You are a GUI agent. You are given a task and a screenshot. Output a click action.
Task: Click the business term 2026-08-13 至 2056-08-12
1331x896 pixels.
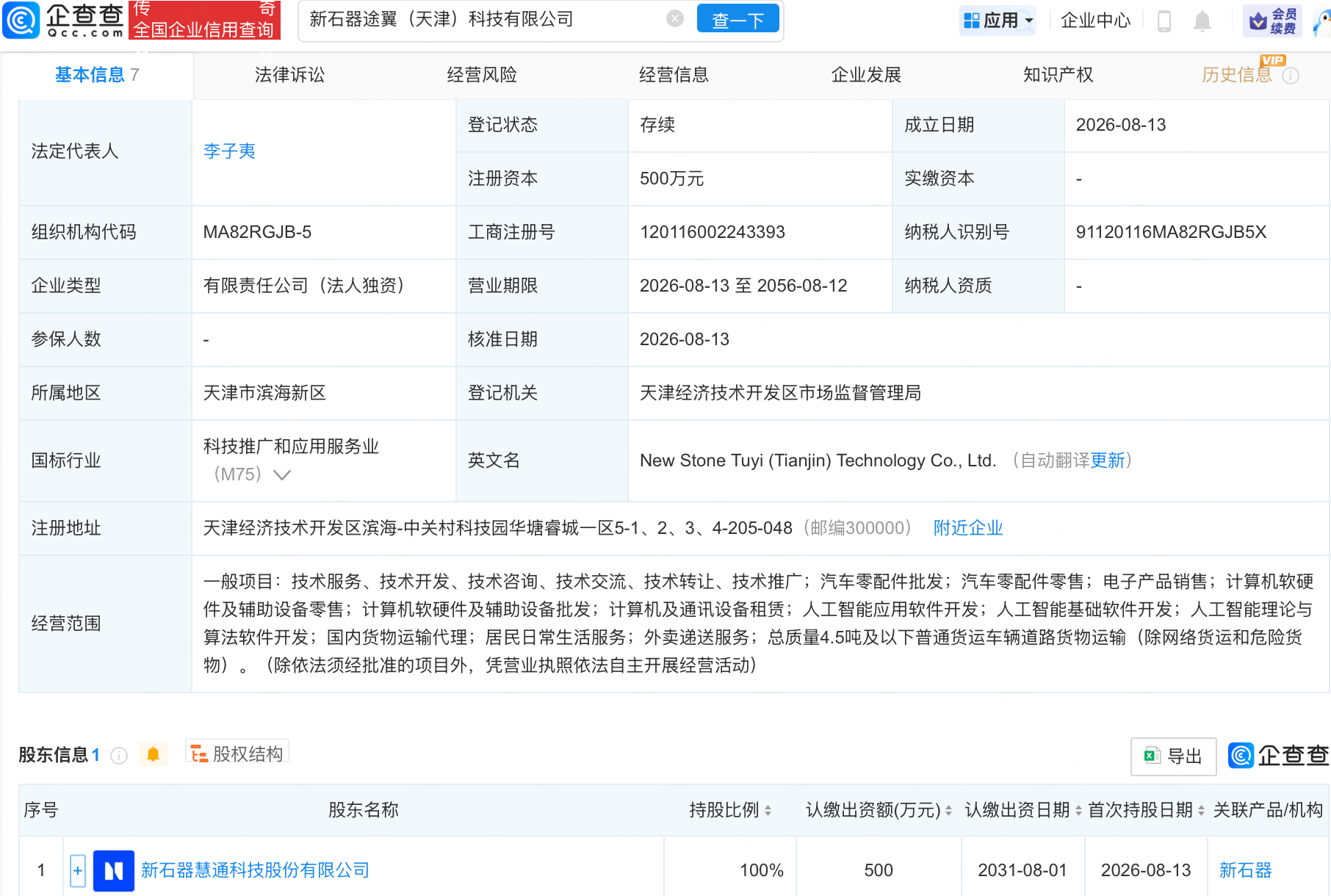743,286
